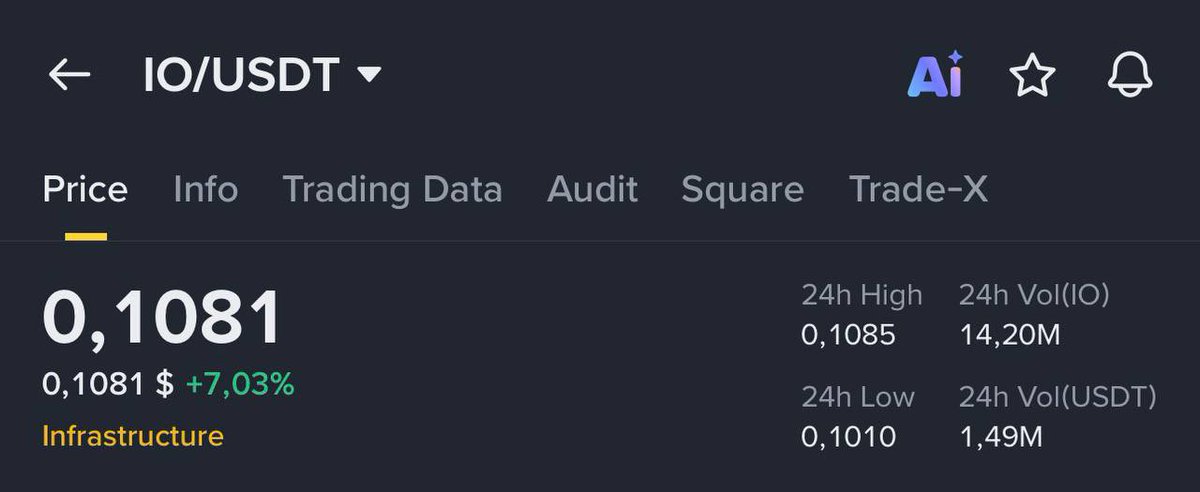Go to the Square tab
The height and width of the screenshot is (492, 1200).
(x=742, y=189)
